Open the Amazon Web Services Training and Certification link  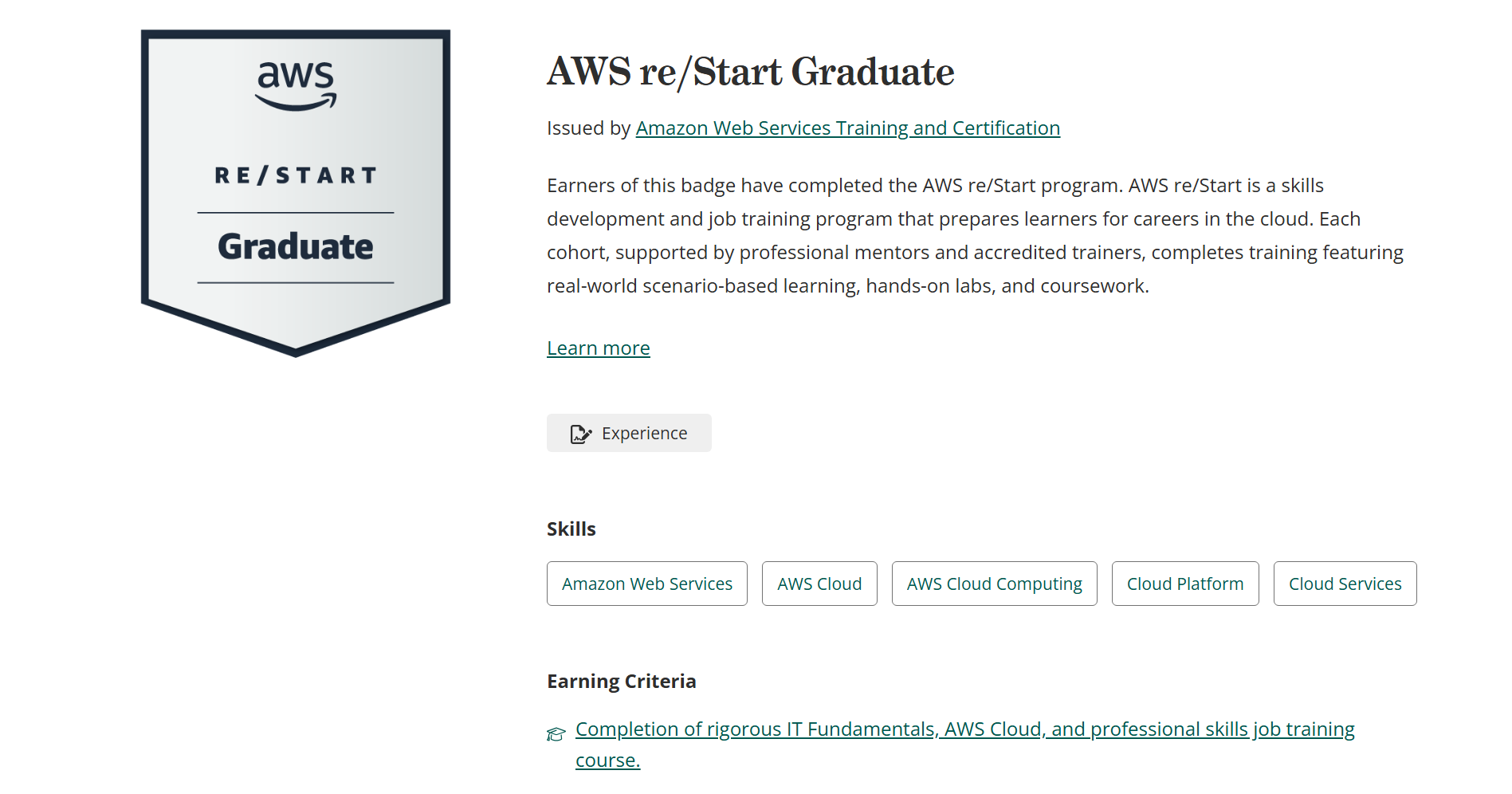(x=847, y=128)
